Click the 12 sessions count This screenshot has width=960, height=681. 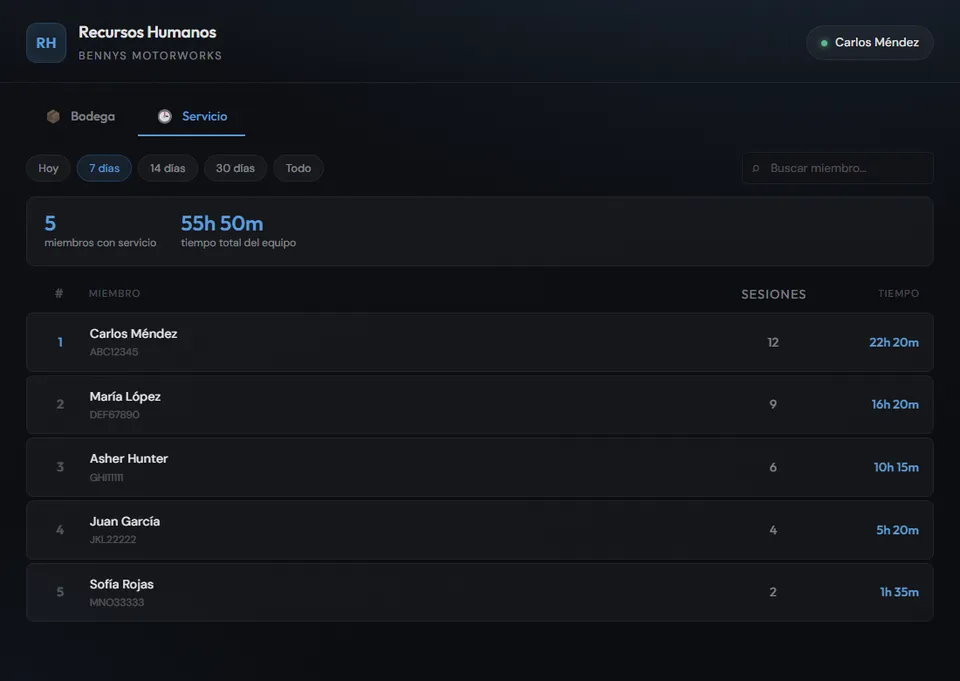(773, 343)
